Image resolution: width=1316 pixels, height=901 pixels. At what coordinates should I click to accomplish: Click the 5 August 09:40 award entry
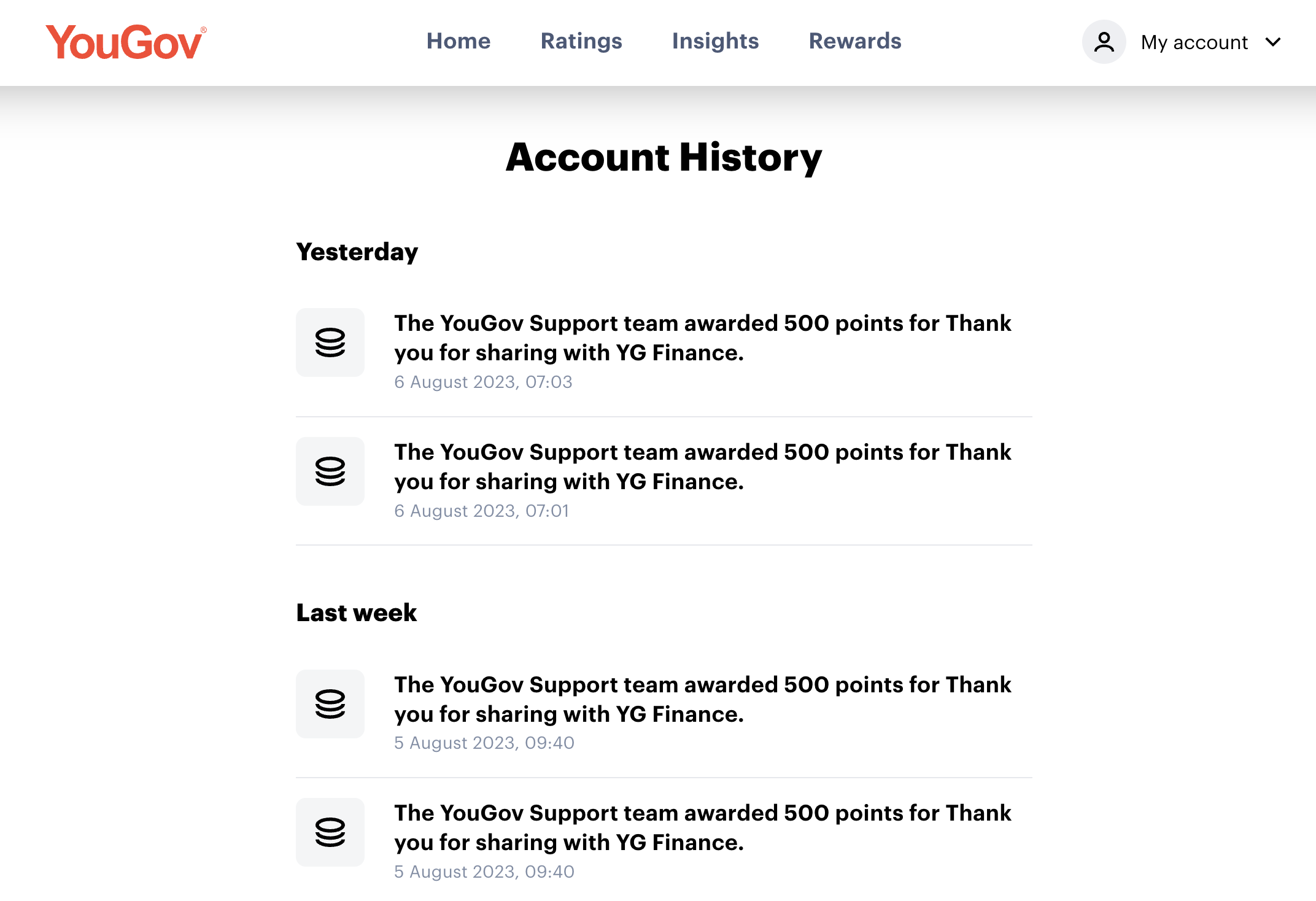coord(702,700)
